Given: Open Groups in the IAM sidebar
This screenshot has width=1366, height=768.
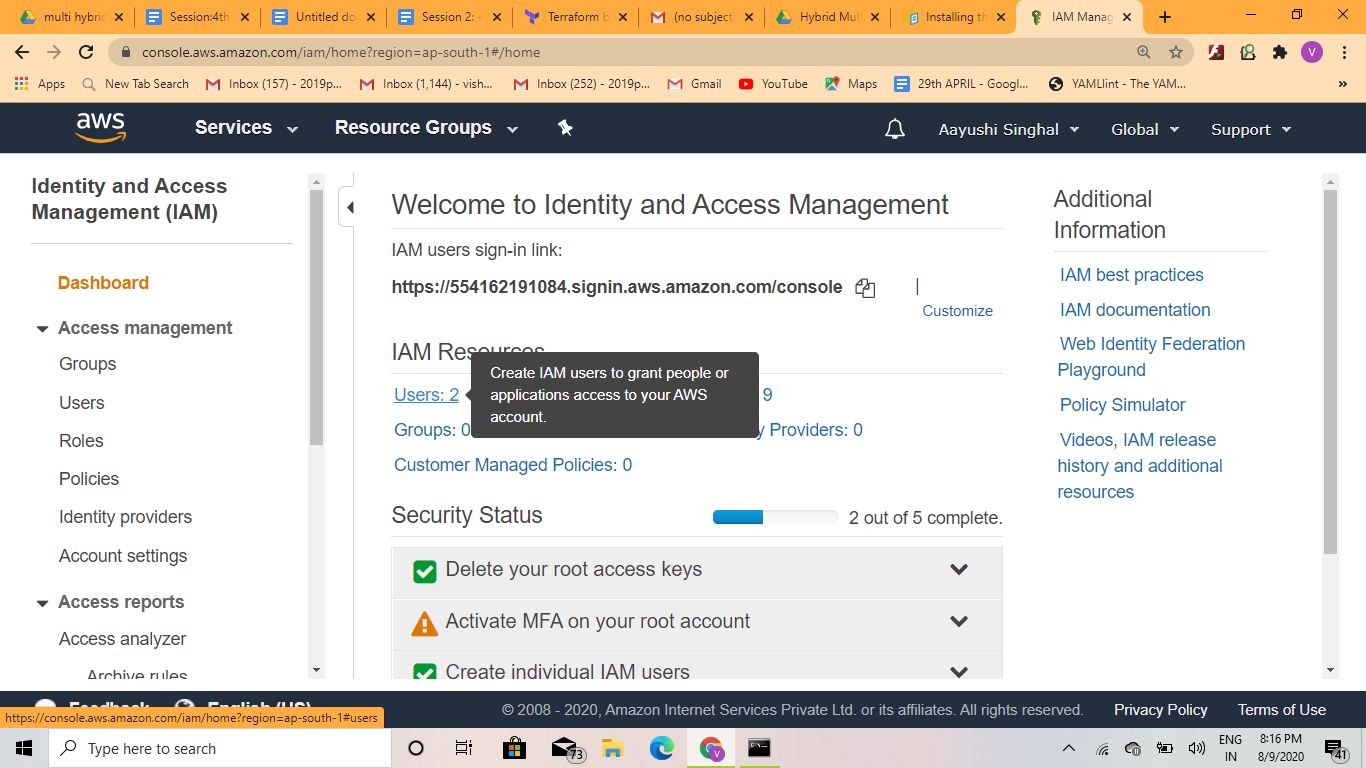Looking at the screenshot, I should pos(88,364).
